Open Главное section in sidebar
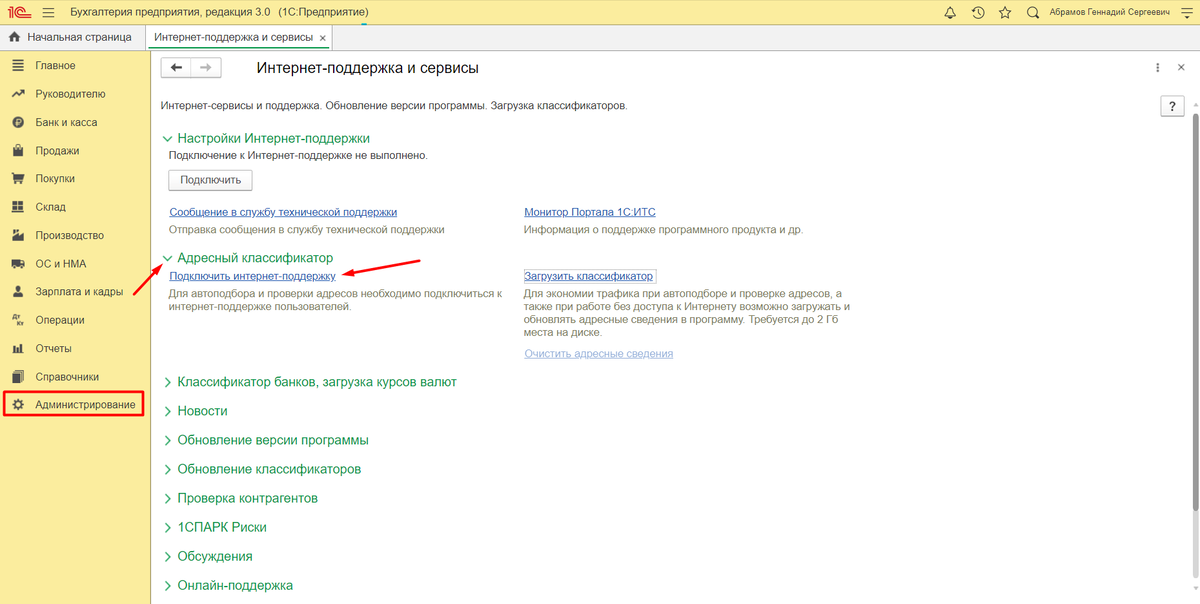Viewport: 1200px width, 604px height. (55, 66)
